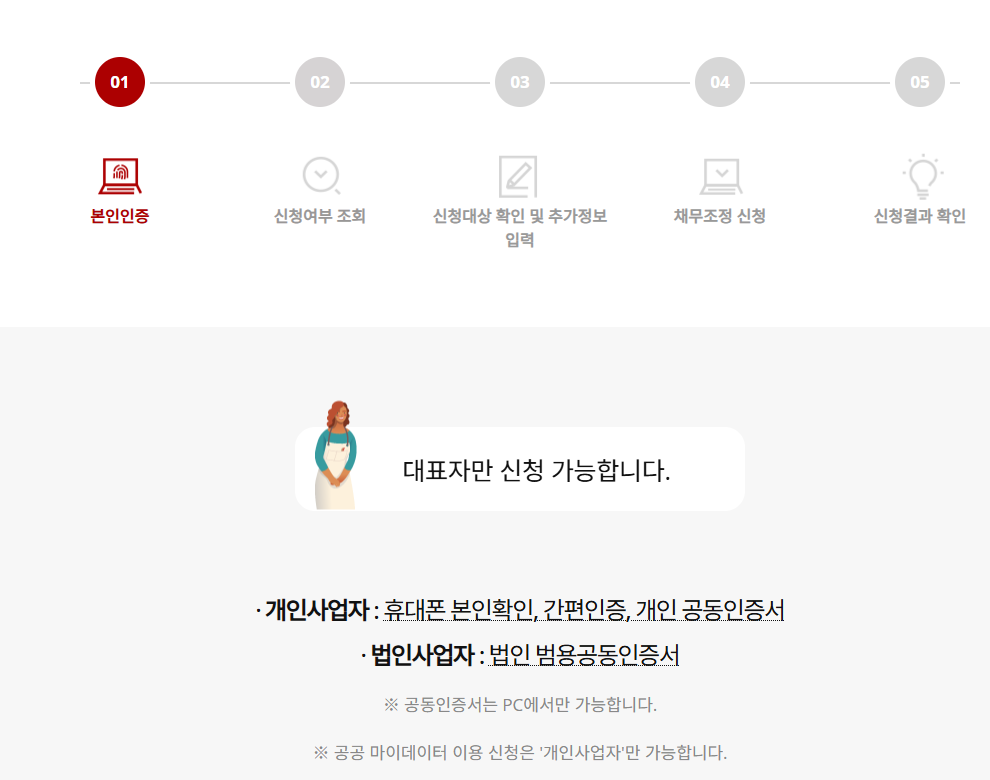990x780 pixels.
Task: Click the lightbulb icon above 신청결과 확인
Action: pos(922,176)
